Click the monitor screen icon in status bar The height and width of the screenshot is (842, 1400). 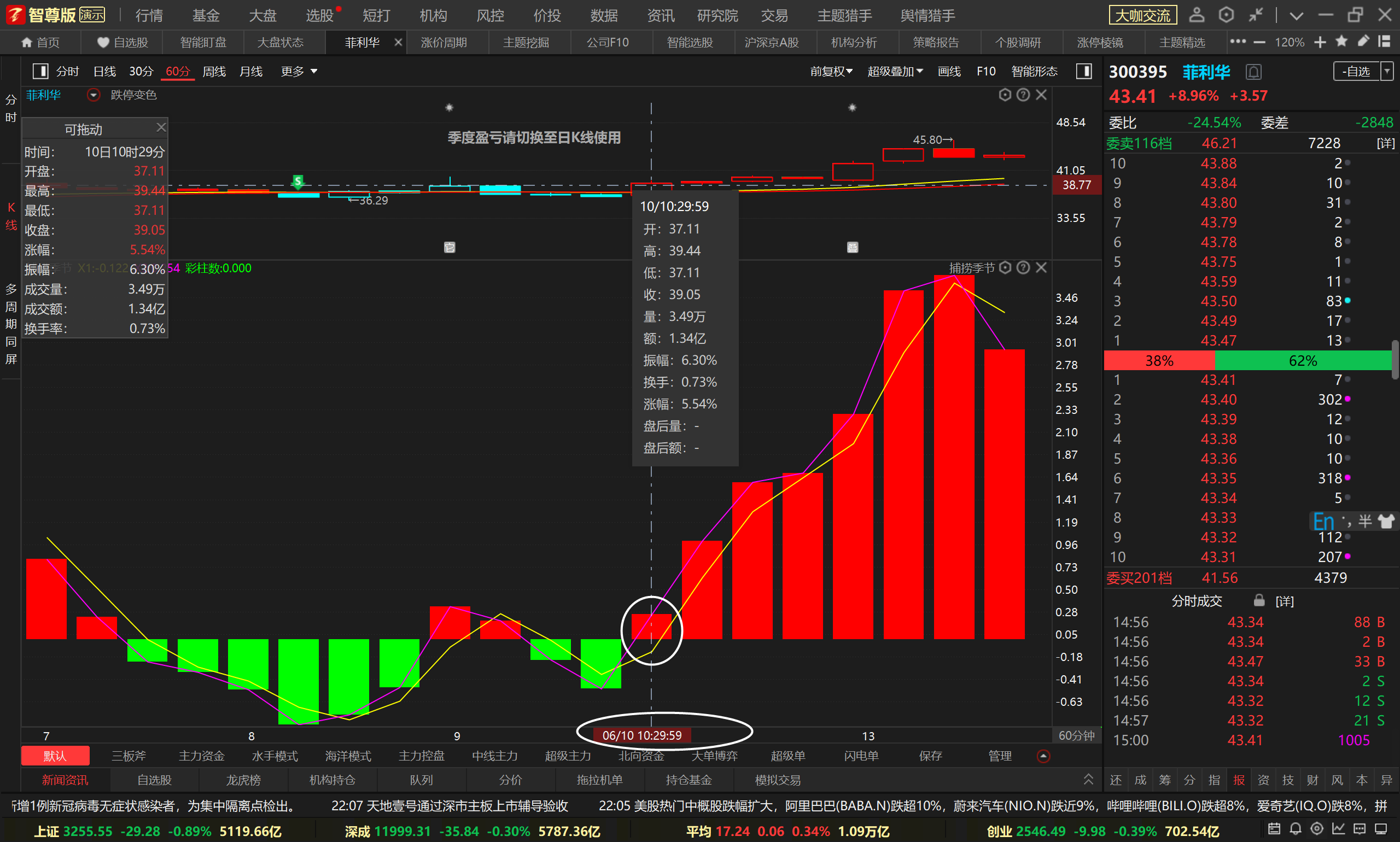point(1381,829)
